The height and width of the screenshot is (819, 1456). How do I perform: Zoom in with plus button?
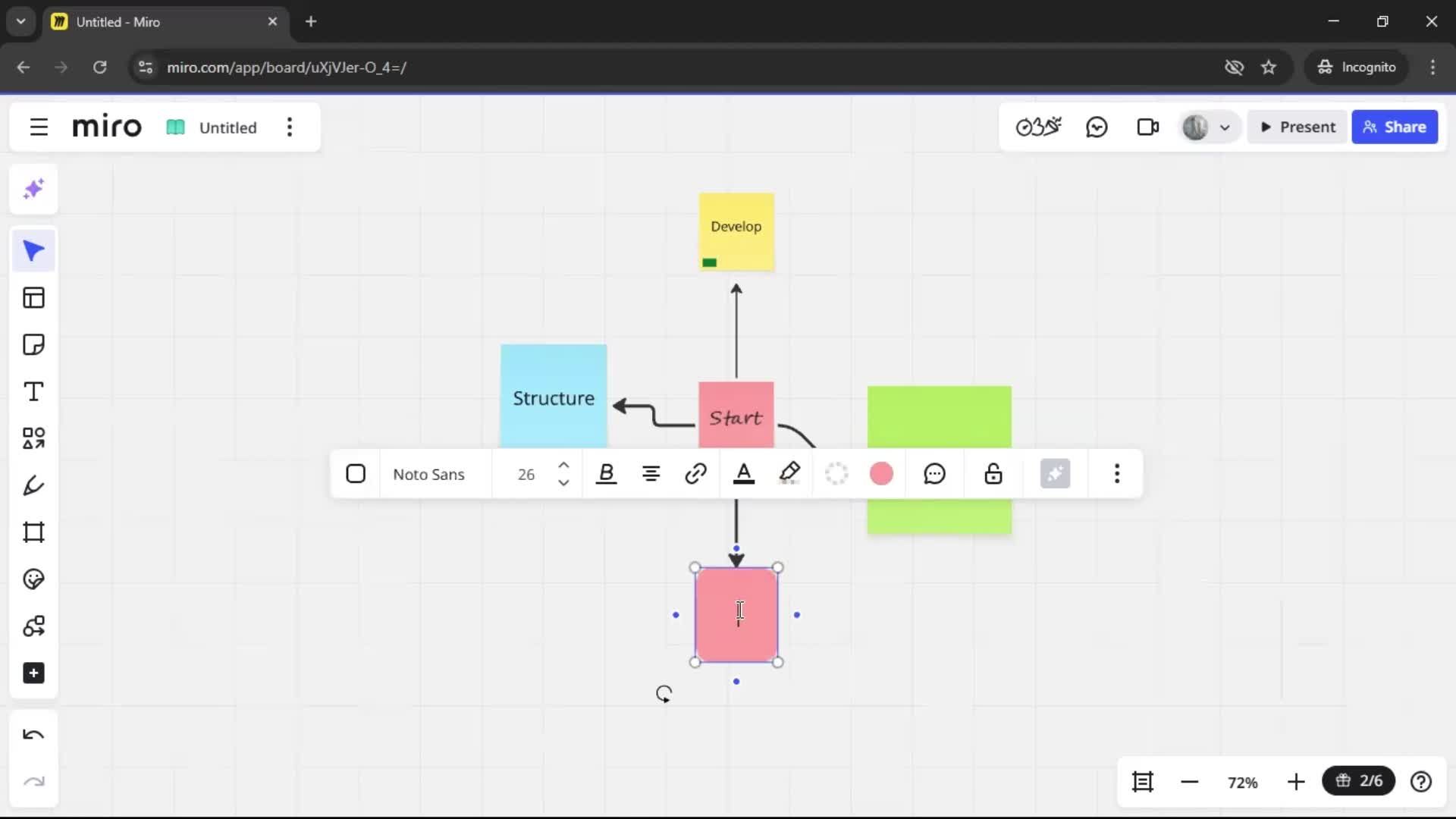1296,782
